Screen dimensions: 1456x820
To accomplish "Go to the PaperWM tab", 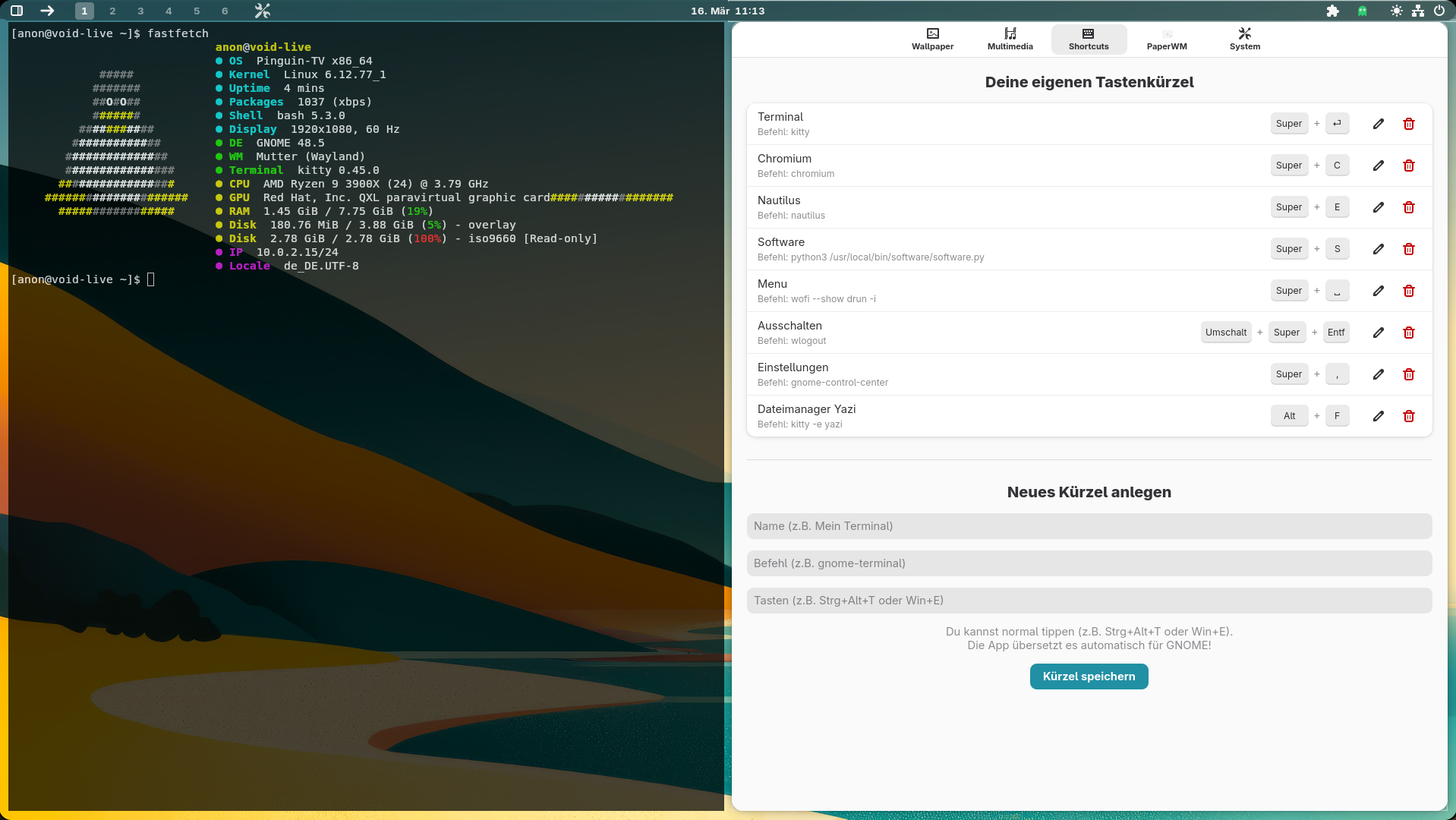I will pyautogui.click(x=1167, y=39).
